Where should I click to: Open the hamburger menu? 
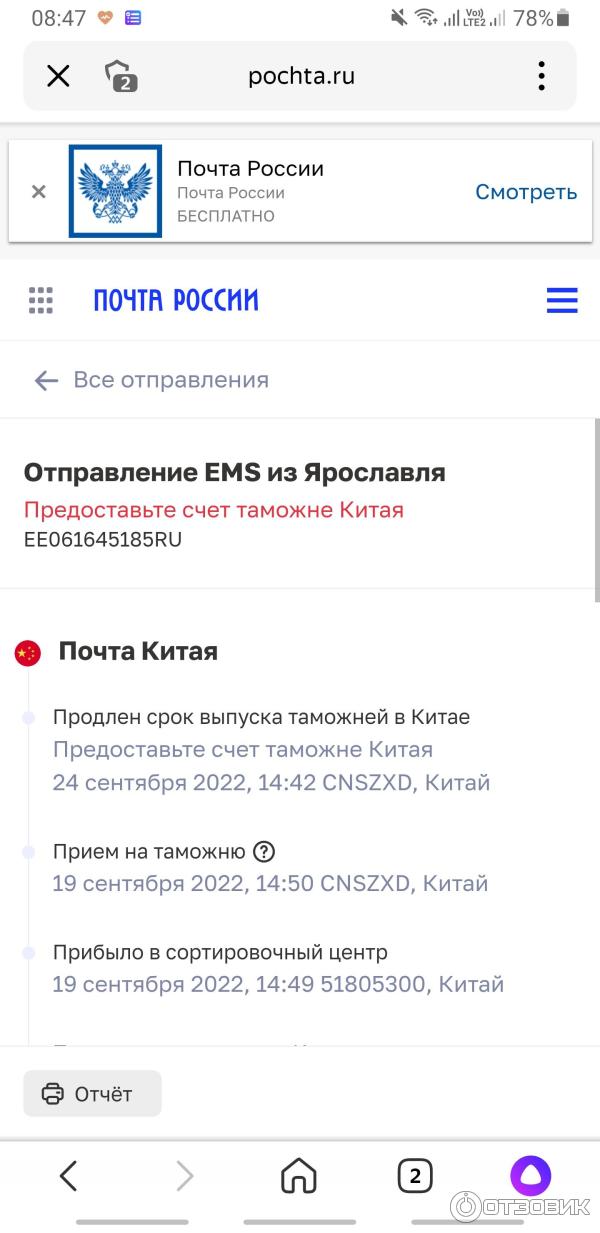coord(562,300)
